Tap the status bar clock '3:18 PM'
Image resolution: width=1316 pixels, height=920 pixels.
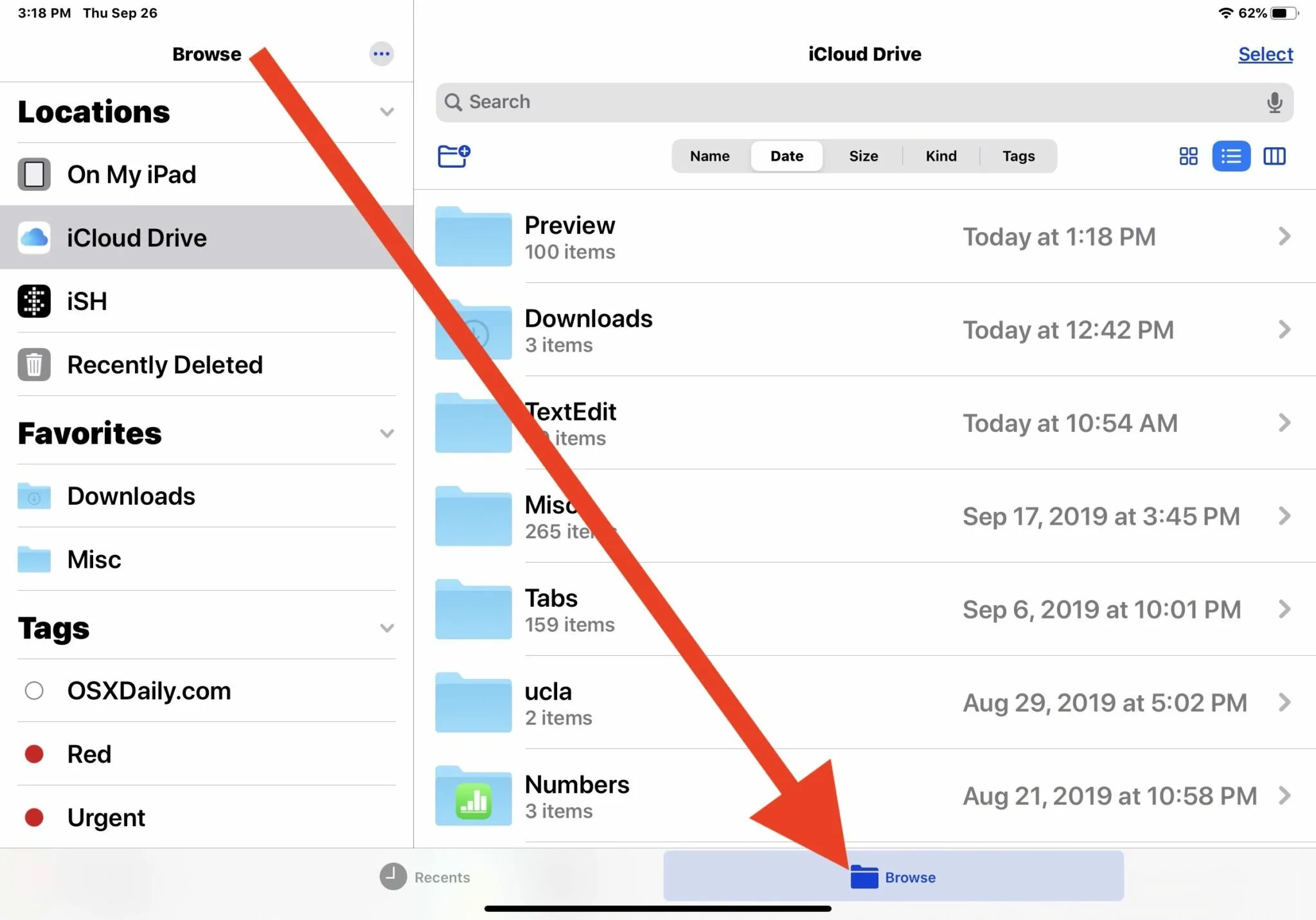coord(44,13)
